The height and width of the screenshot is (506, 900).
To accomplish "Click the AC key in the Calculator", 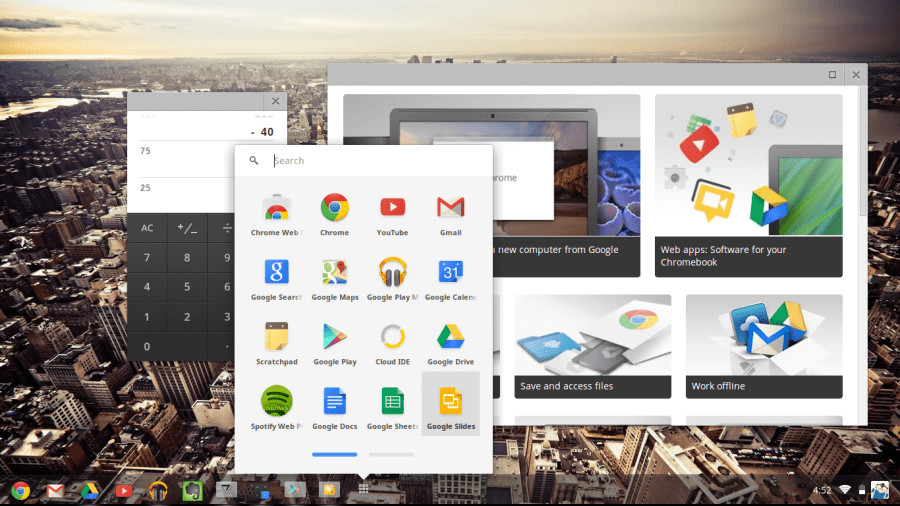I will (x=147, y=228).
